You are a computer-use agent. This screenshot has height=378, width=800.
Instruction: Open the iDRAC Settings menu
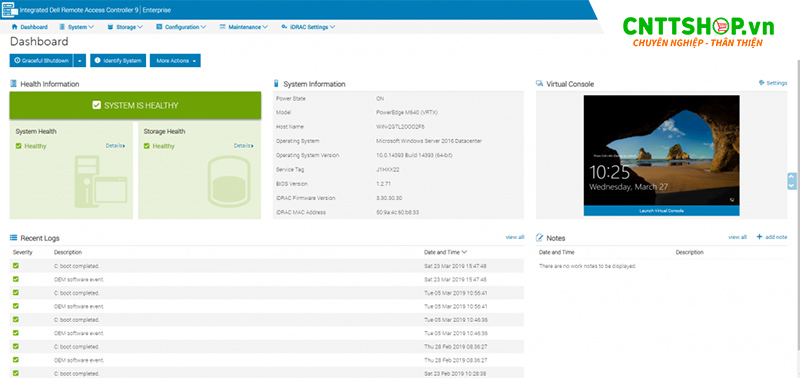(x=308, y=27)
